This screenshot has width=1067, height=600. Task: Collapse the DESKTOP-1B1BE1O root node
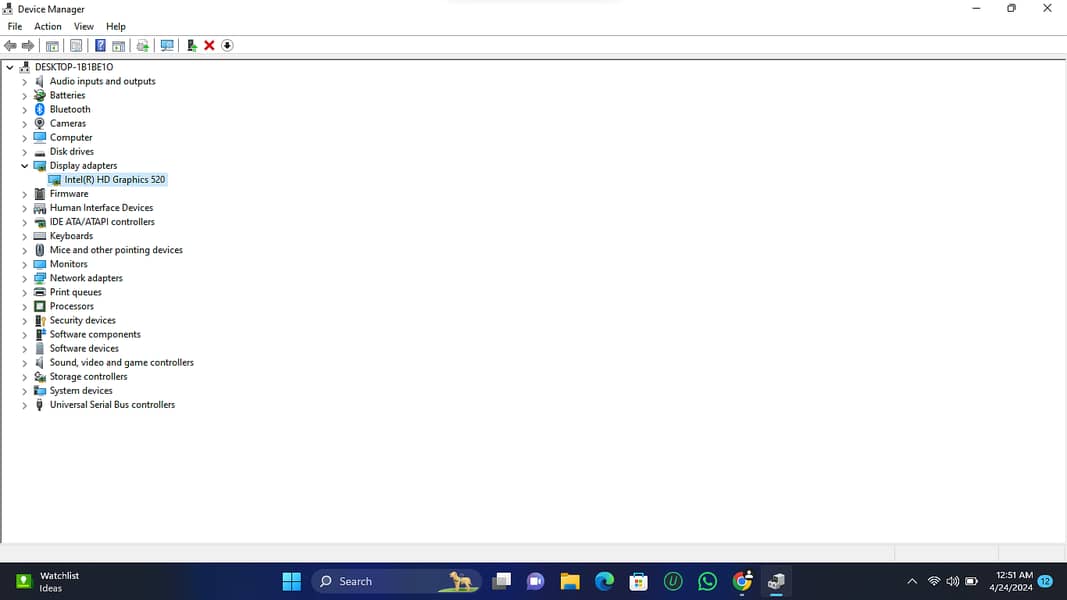point(10,67)
